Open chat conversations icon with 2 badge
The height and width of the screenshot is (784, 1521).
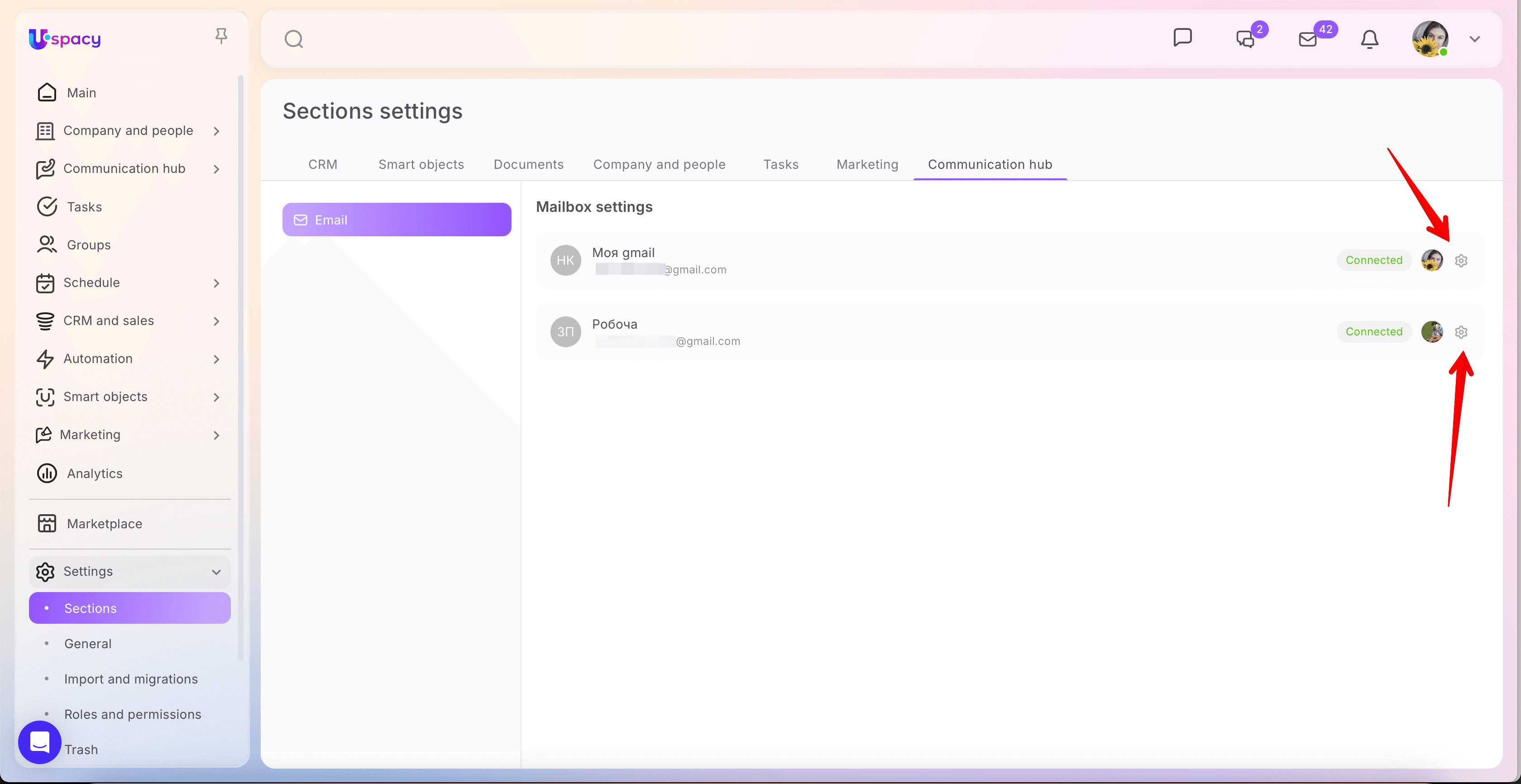tap(1245, 39)
